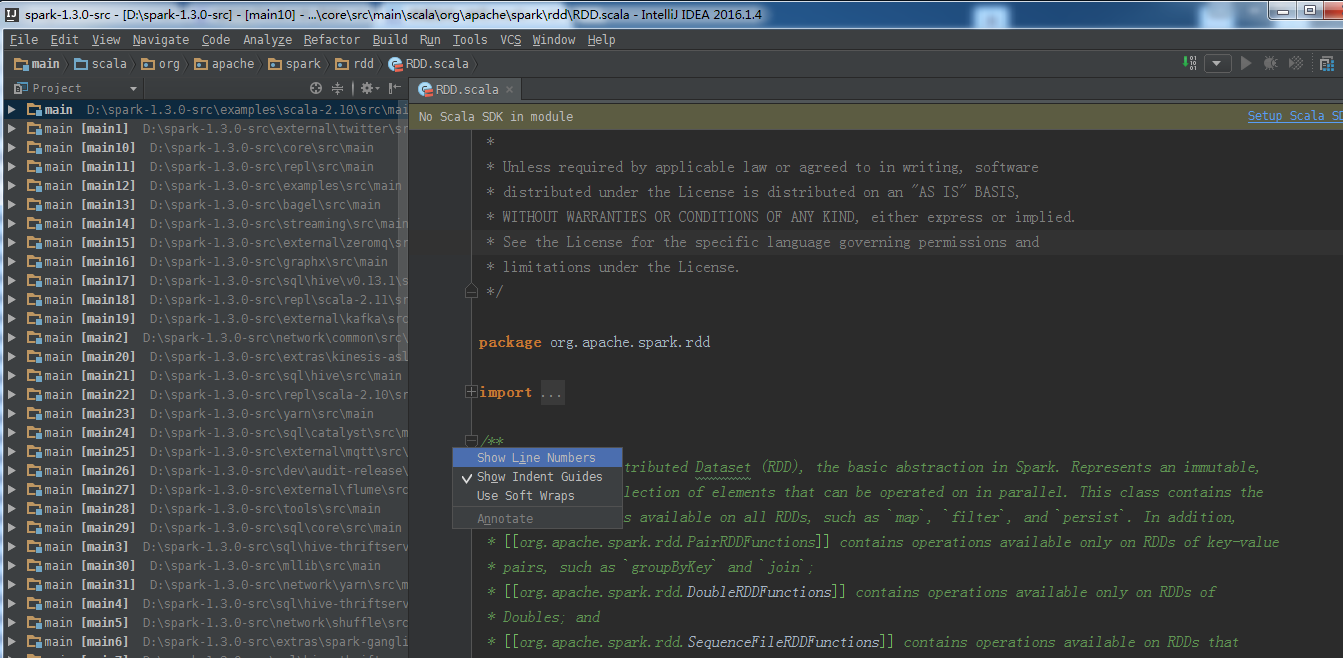Image resolution: width=1343 pixels, height=658 pixels.
Task: Expand the folded import block
Action: point(471,393)
